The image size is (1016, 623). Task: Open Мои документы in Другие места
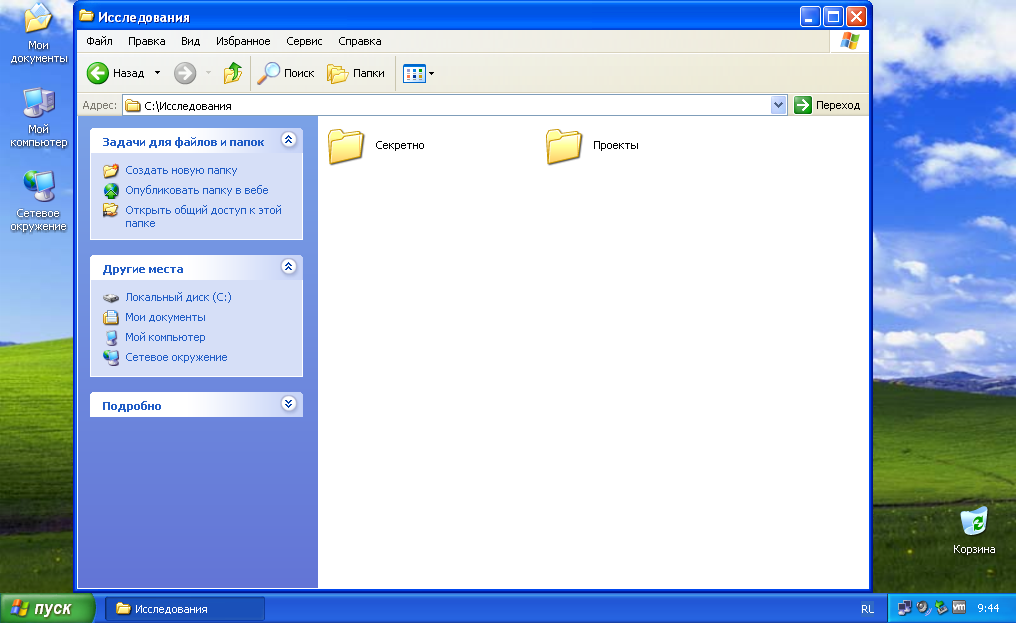[165, 317]
